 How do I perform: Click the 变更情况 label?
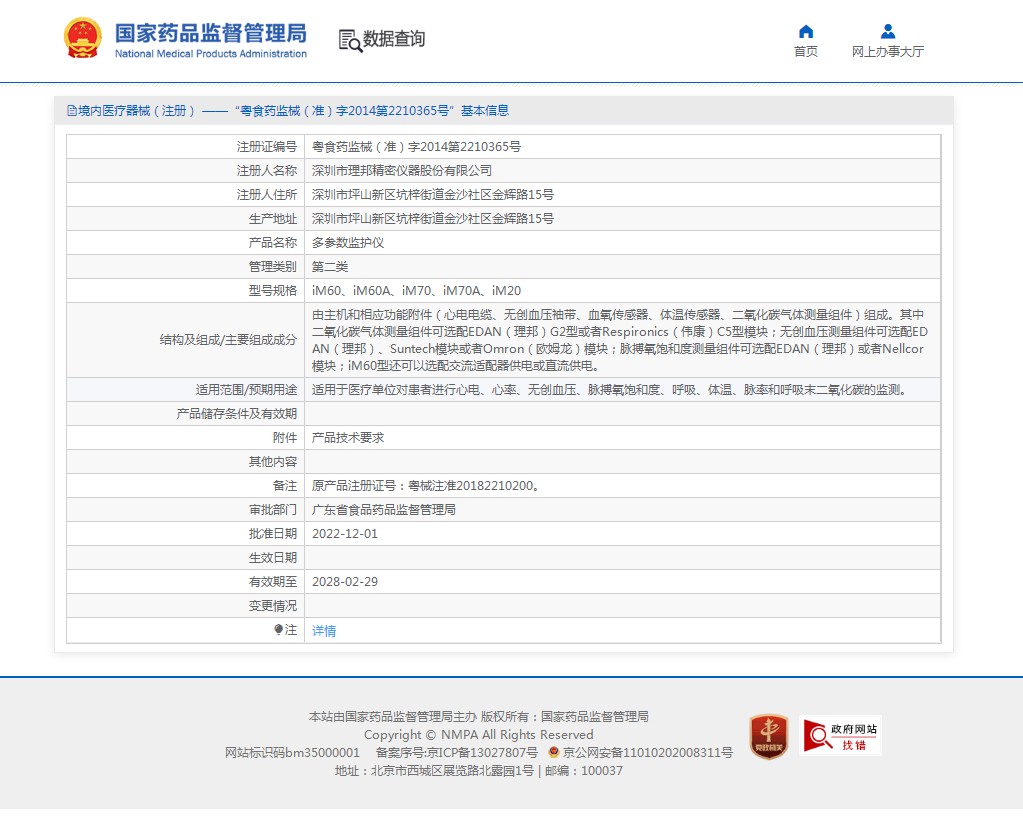(x=273, y=606)
